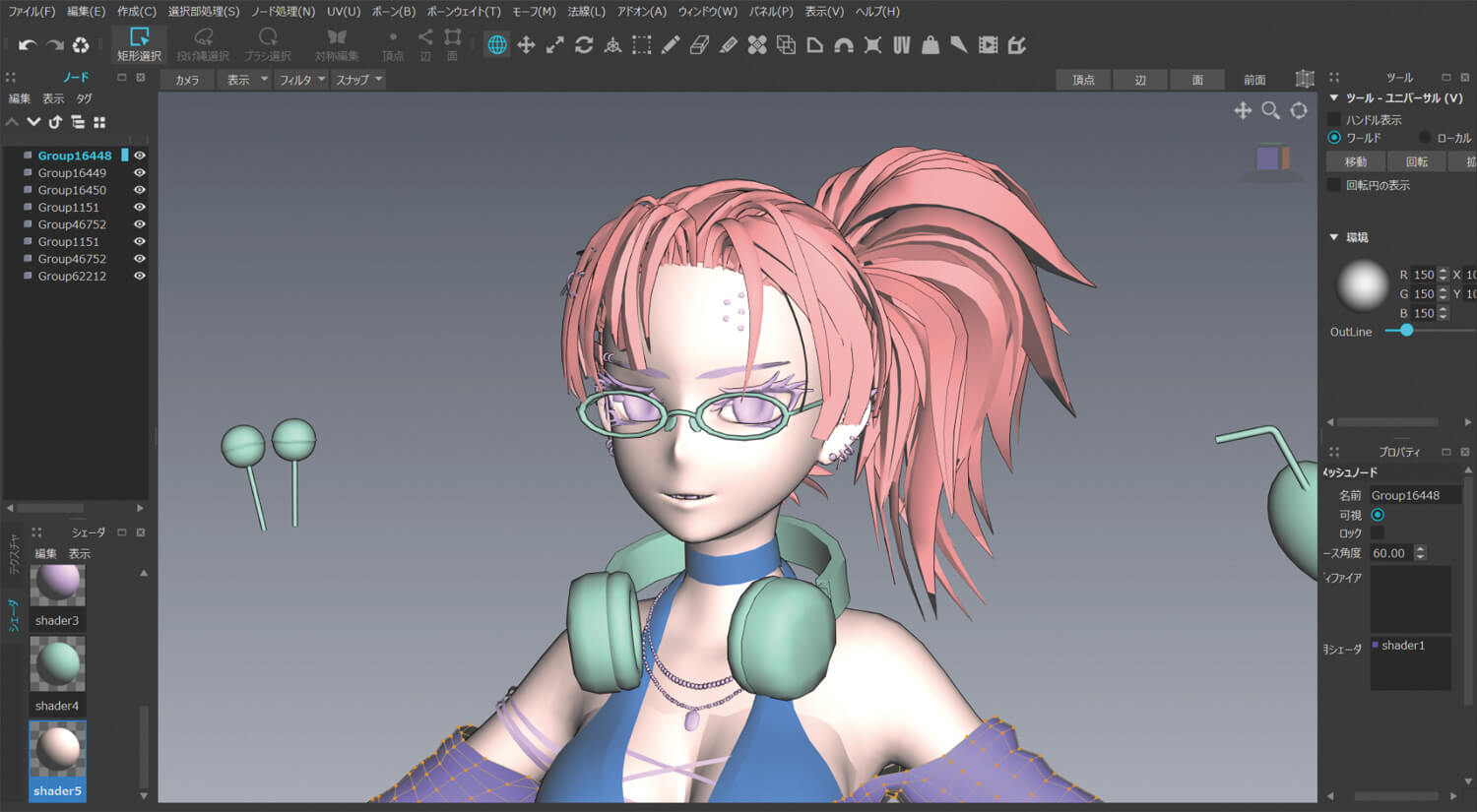The height and width of the screenshot is (812, 1477).
Task: Enable the ハンドル表示 checkbox
Action: (1334, 119)
